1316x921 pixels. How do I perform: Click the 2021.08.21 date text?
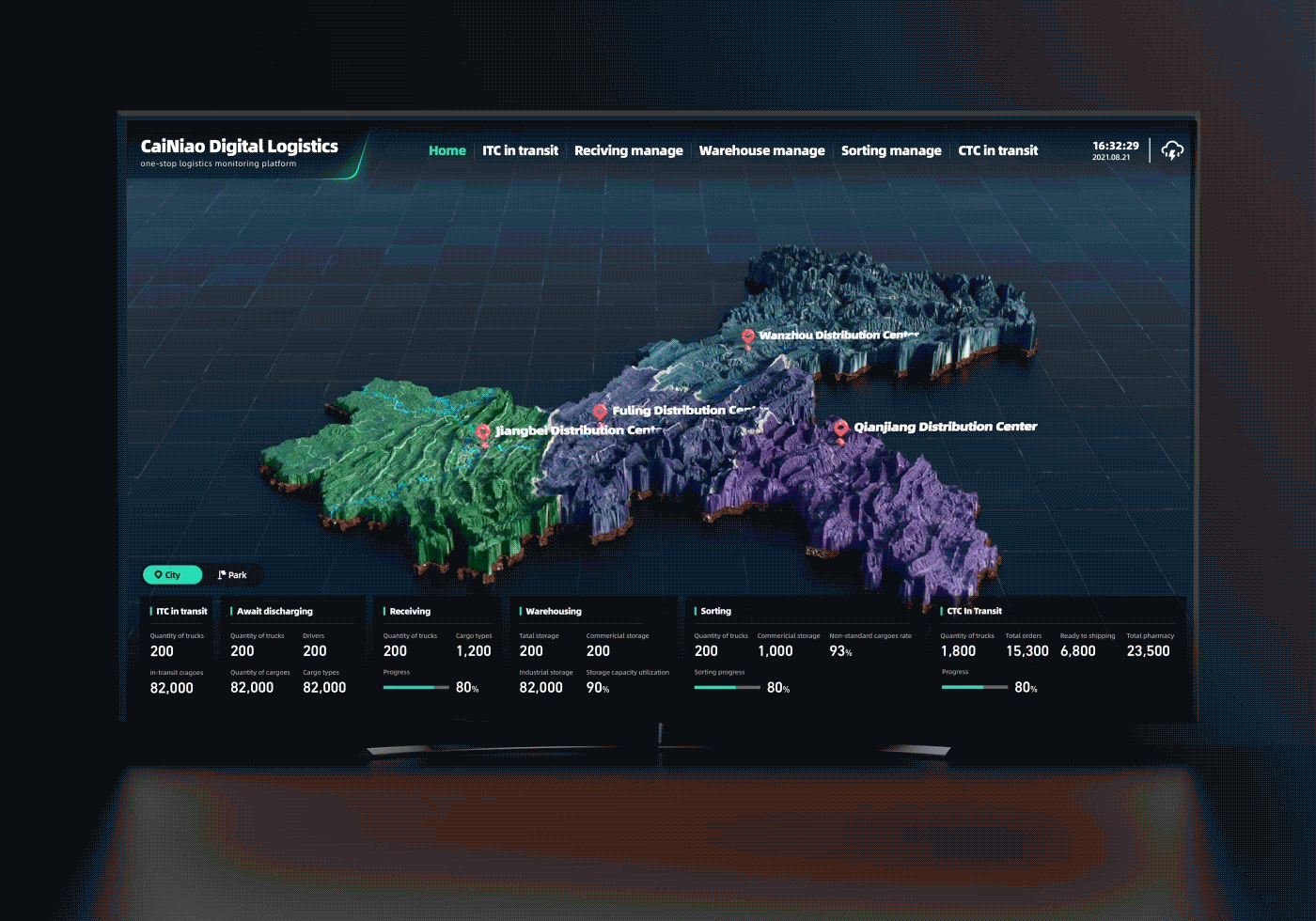1111,158
